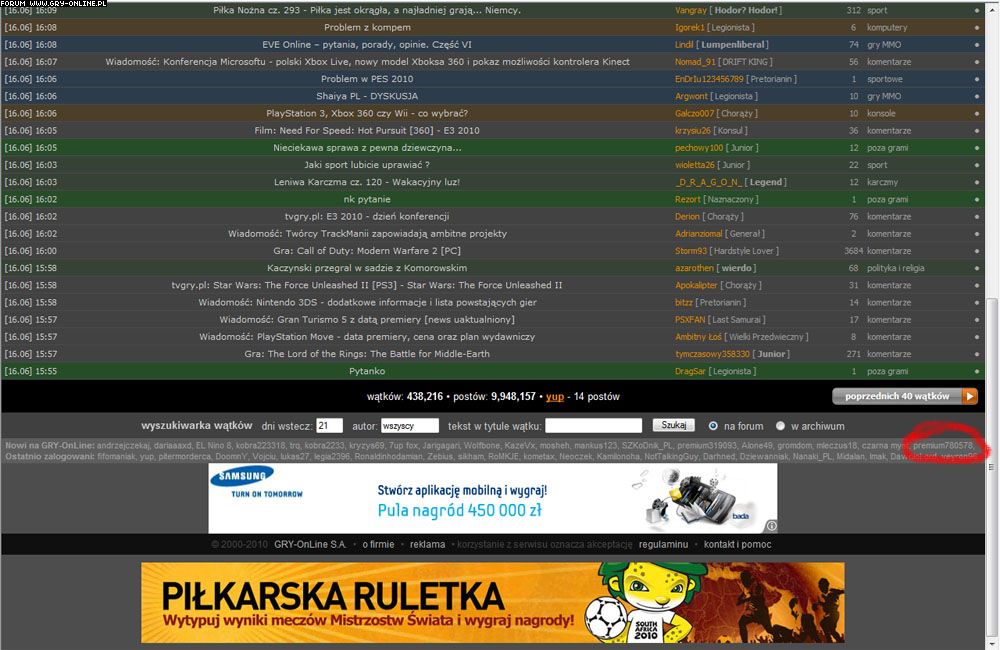Viewport: 1000px width, 650px height.
Task: Open 'Kaczynski przegral w sadzie z Komorowskim'
Action: tap(367, 269)
